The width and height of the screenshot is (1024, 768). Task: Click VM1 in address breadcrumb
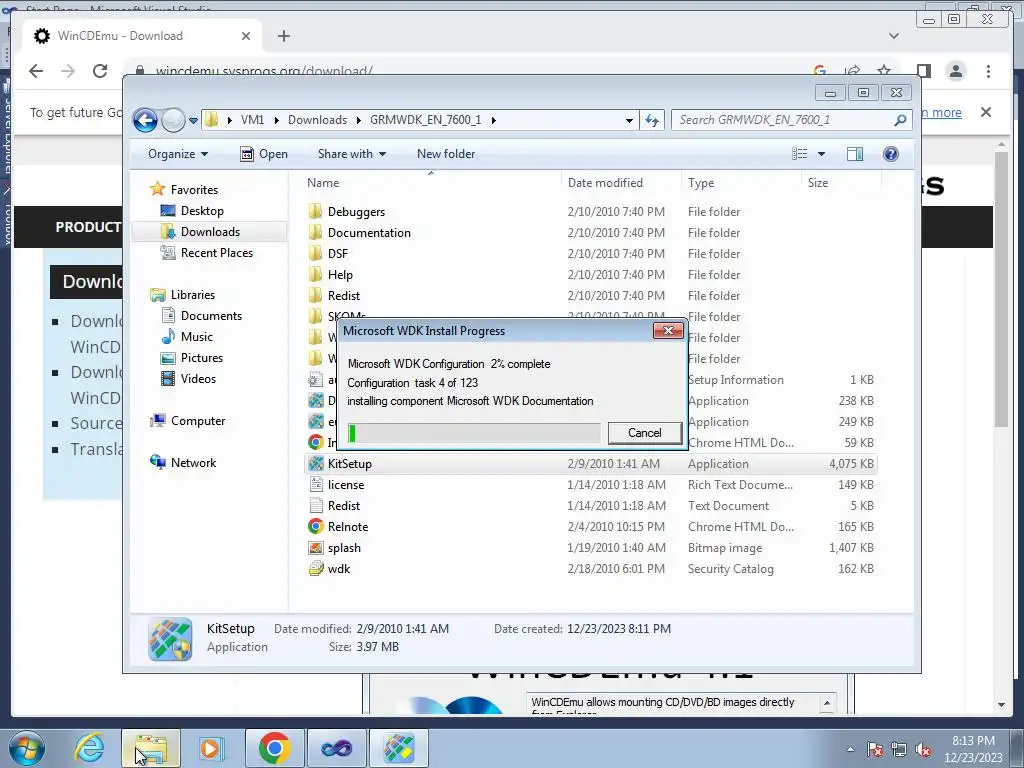point(252,120)
